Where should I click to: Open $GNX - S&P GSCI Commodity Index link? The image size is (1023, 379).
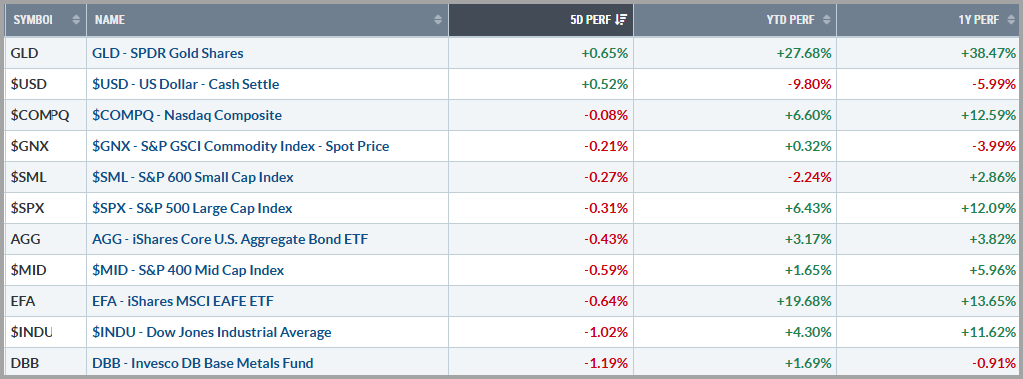(x=241, y=146)
